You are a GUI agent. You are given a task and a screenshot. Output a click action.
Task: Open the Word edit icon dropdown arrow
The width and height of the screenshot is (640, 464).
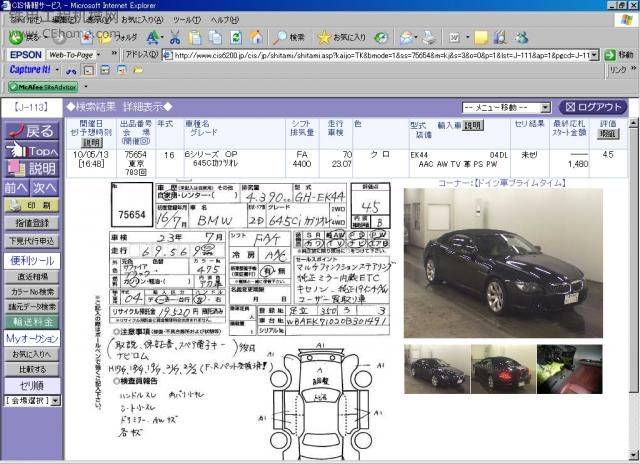pyautogui.click(x=467, y=37)
